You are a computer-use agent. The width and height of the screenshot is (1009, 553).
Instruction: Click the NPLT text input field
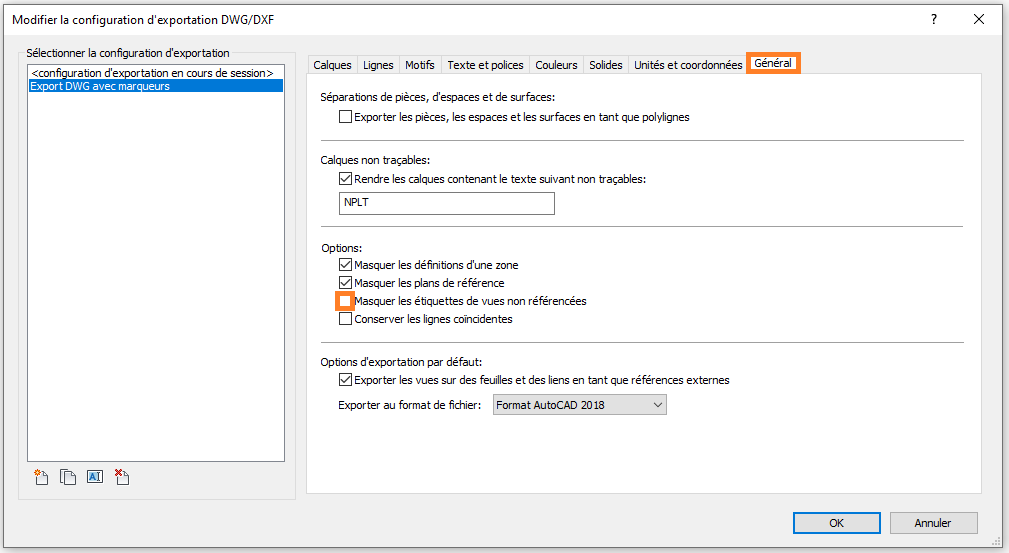point(447,203)
